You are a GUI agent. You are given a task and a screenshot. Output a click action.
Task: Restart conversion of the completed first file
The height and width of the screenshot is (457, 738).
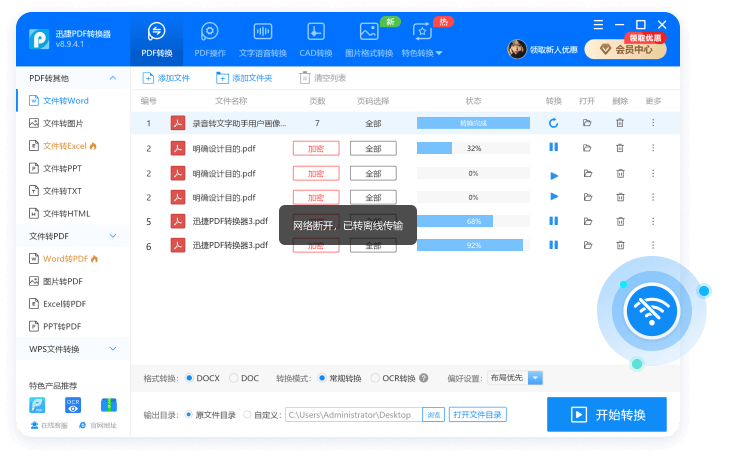pos(553,123)
